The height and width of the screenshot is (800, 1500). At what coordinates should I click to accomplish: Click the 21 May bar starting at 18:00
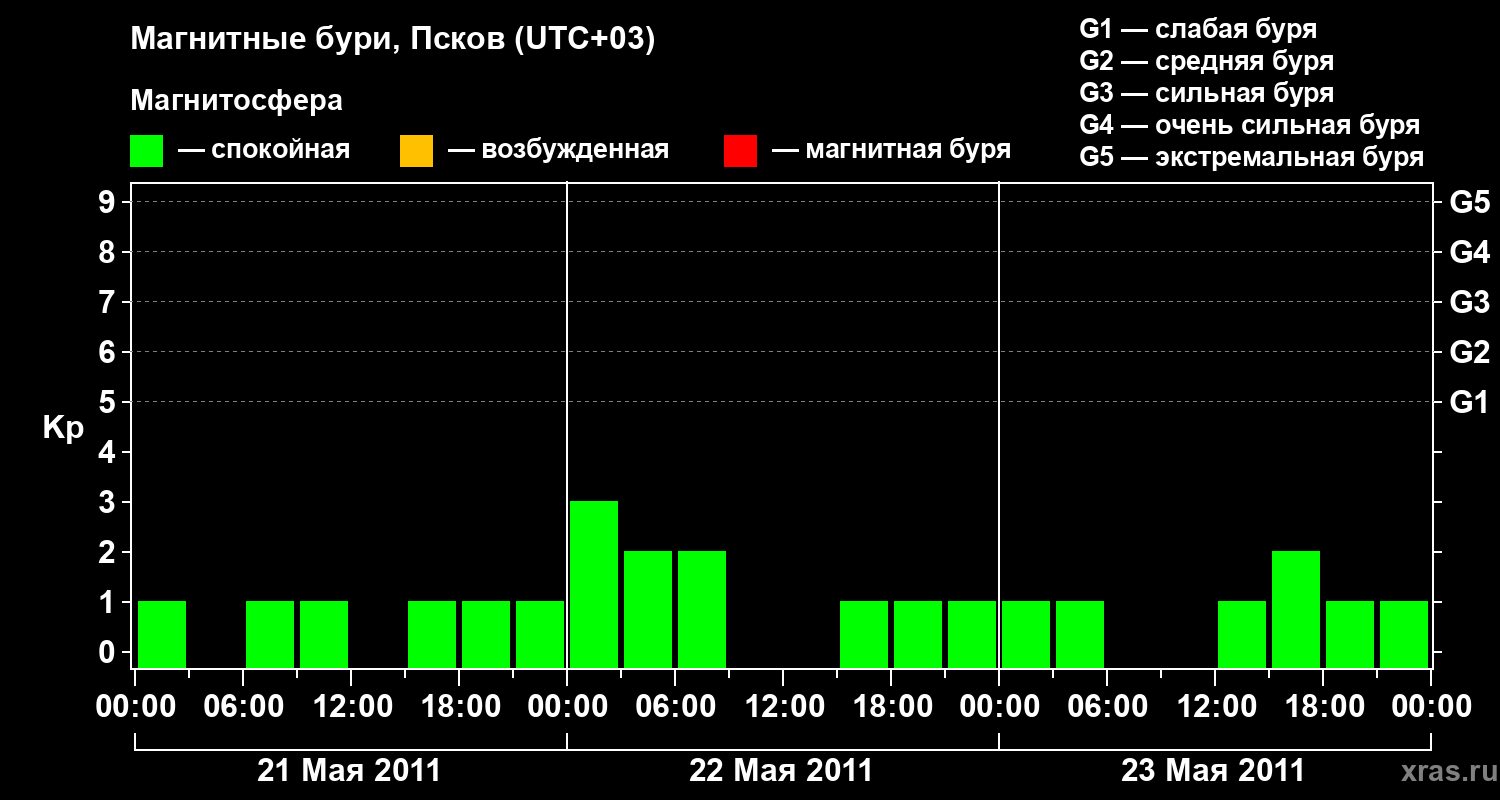[486, 634]
